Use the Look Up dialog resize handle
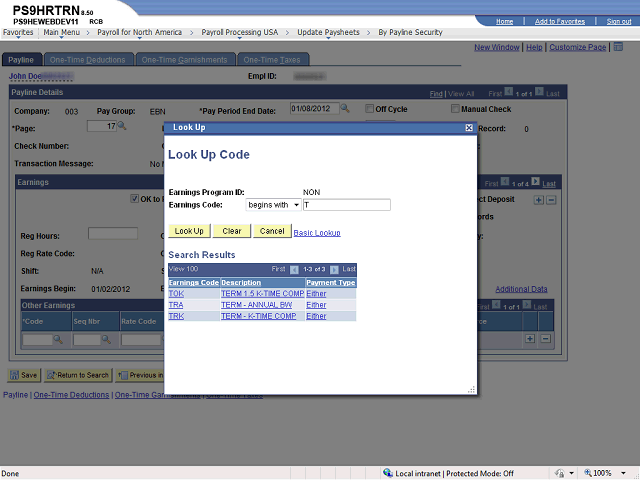 click(x=471, y=389)
